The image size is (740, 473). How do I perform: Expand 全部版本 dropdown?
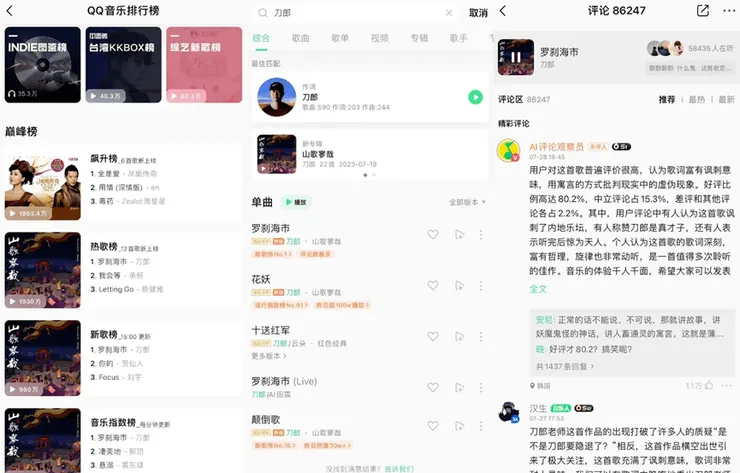[x=467, y=202]
